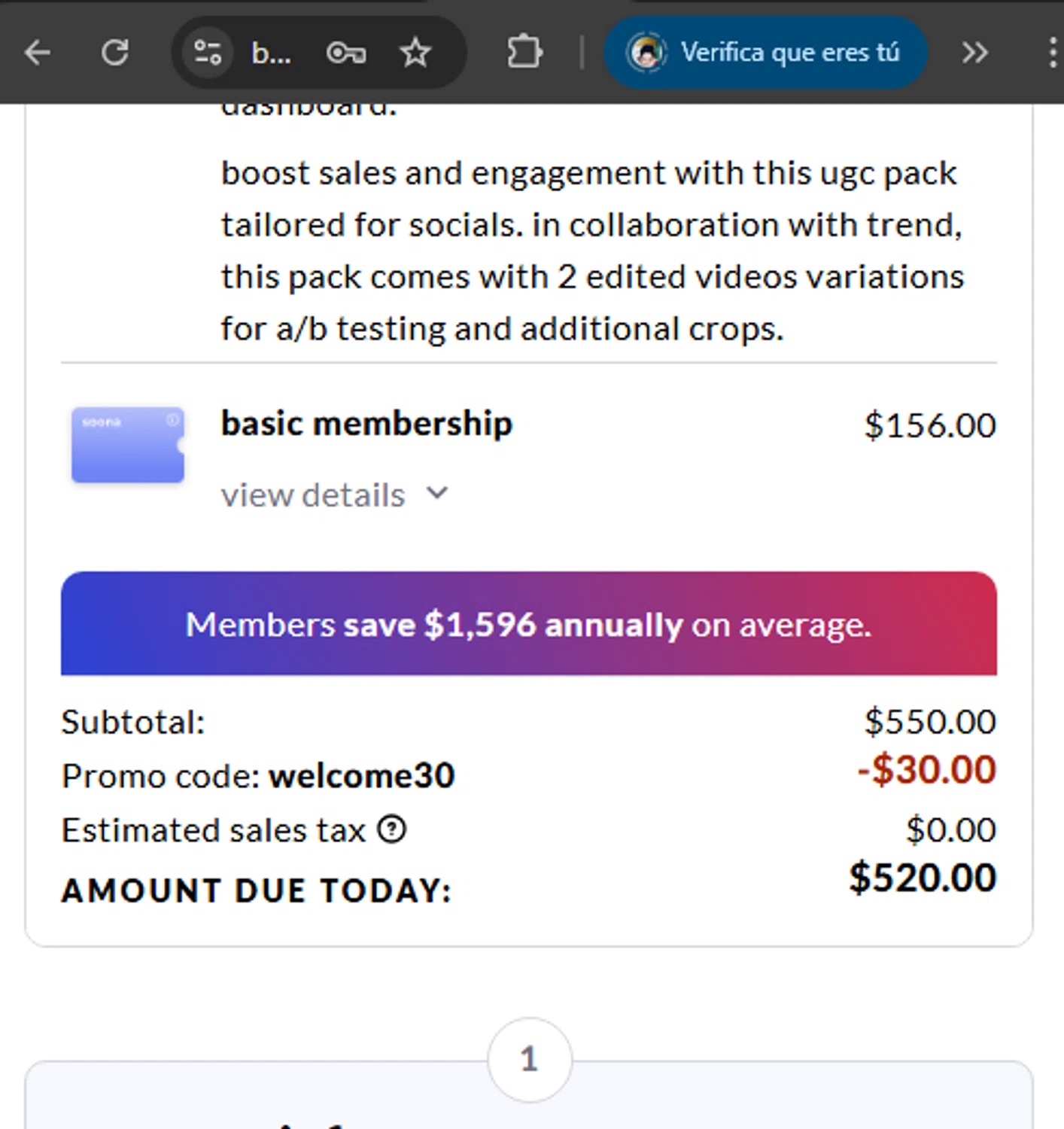This screenshot has height=1129, width=1064.
Task: Reload the current page
Action: point(115,53)
